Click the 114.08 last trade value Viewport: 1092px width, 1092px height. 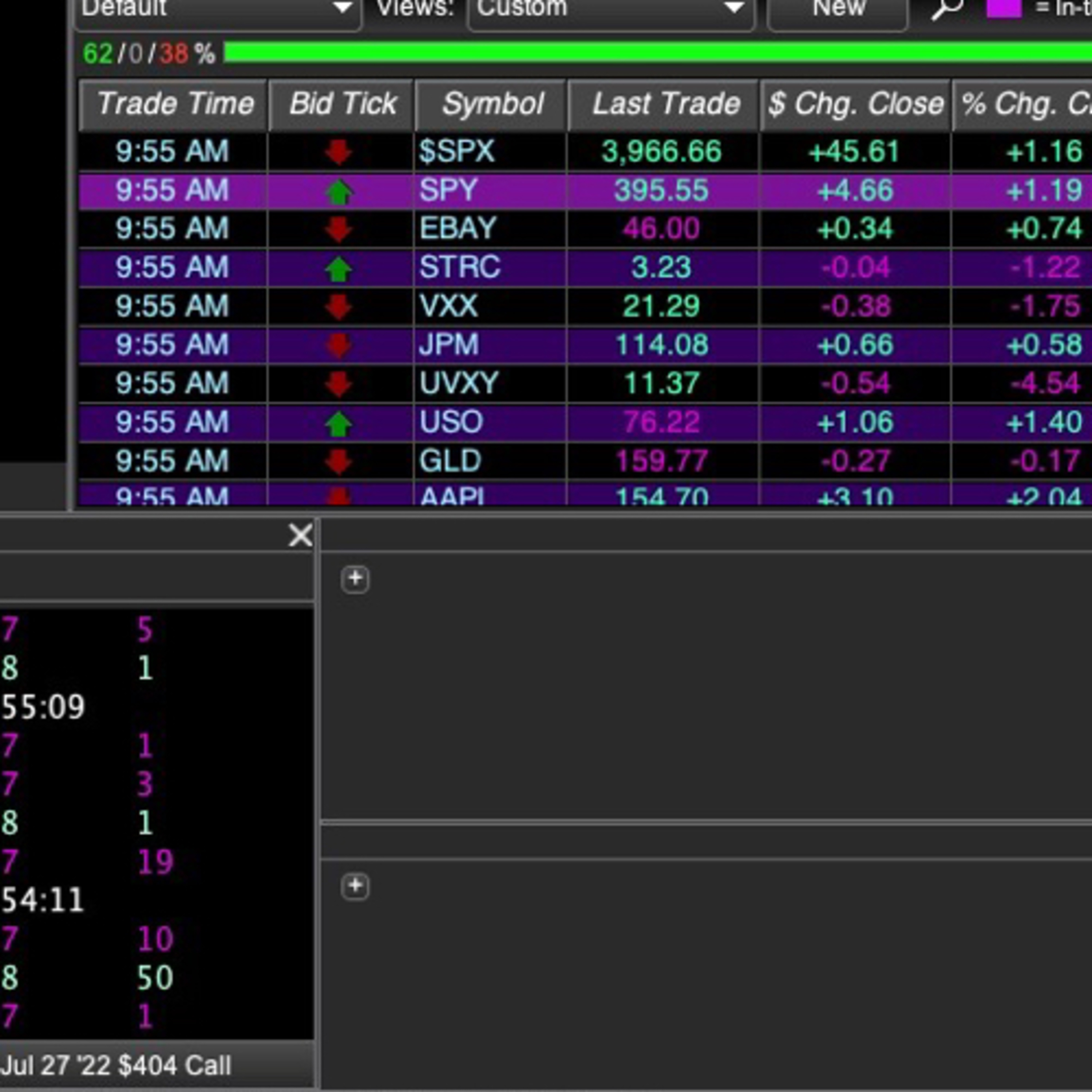[x=661, y=345]
